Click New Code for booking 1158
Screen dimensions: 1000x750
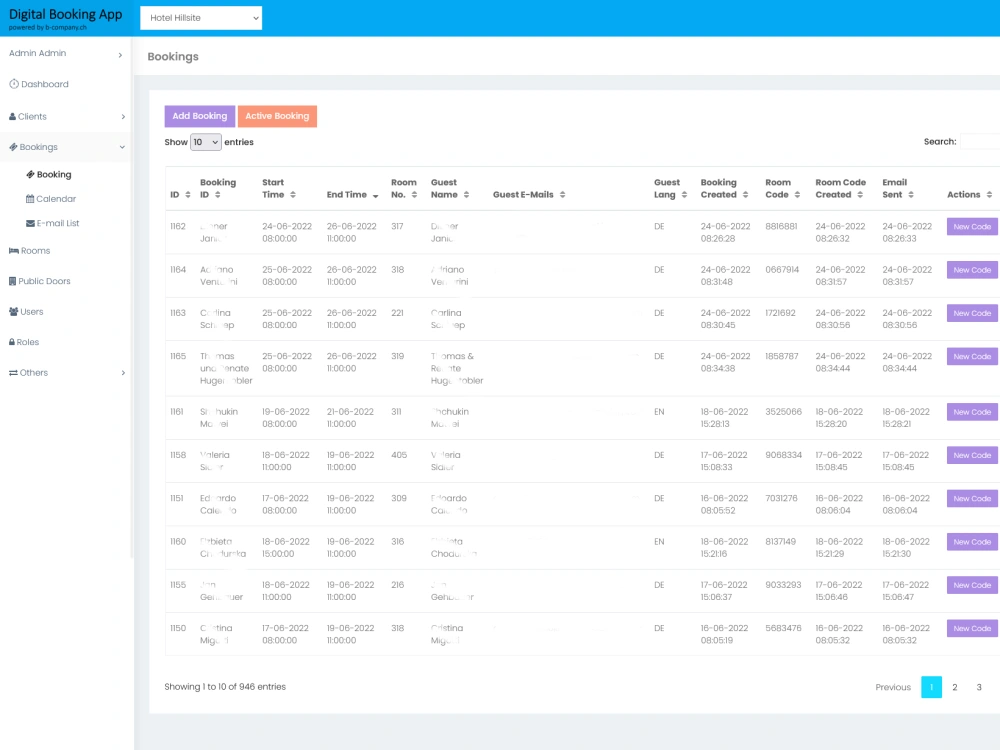(972, 455)
